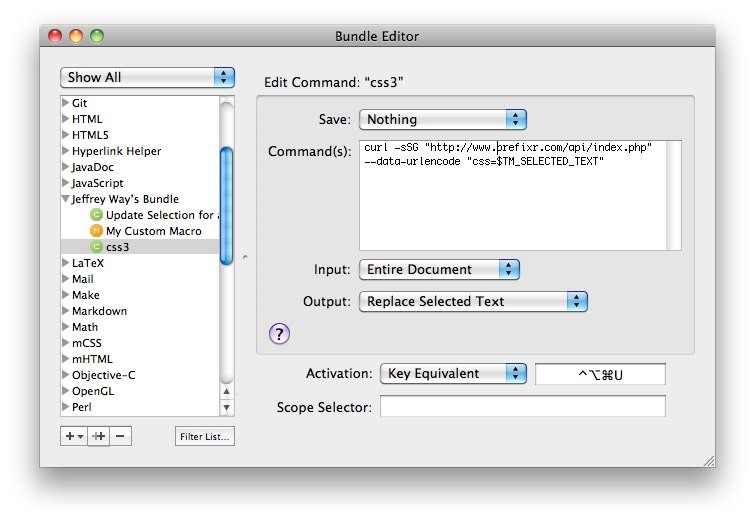Expand the Markdown bundle
Screen dimensions: 755x522
pos(65,311)
